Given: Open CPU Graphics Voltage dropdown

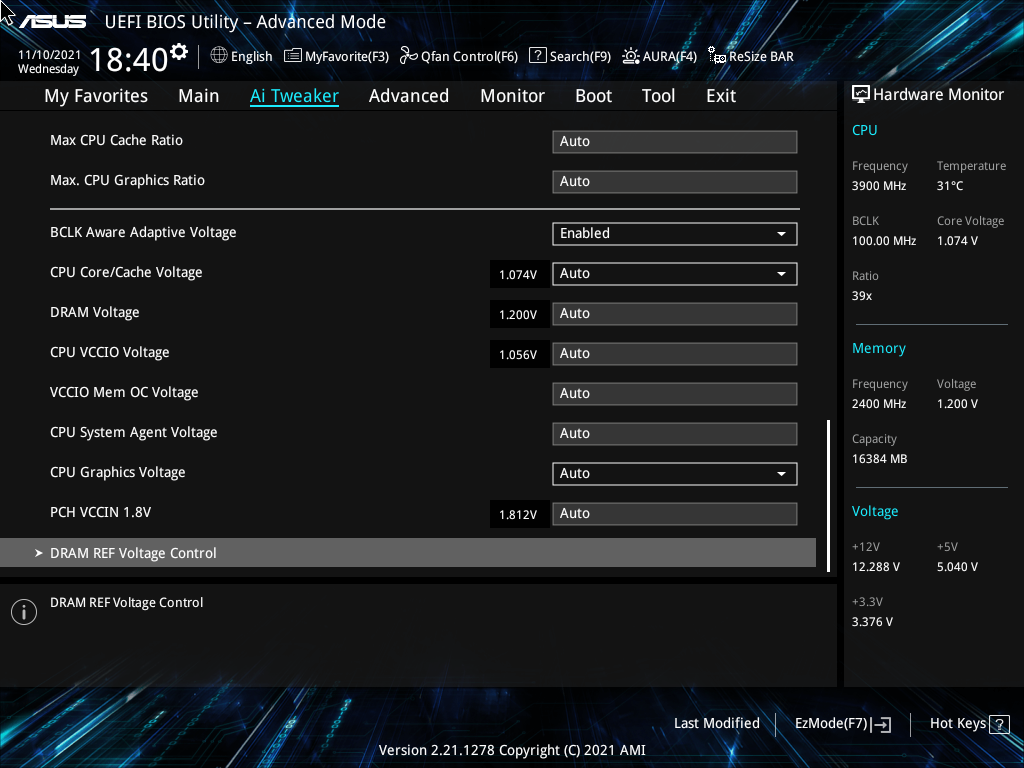Looking at the screenshot, I should click(x=675, y=473).
